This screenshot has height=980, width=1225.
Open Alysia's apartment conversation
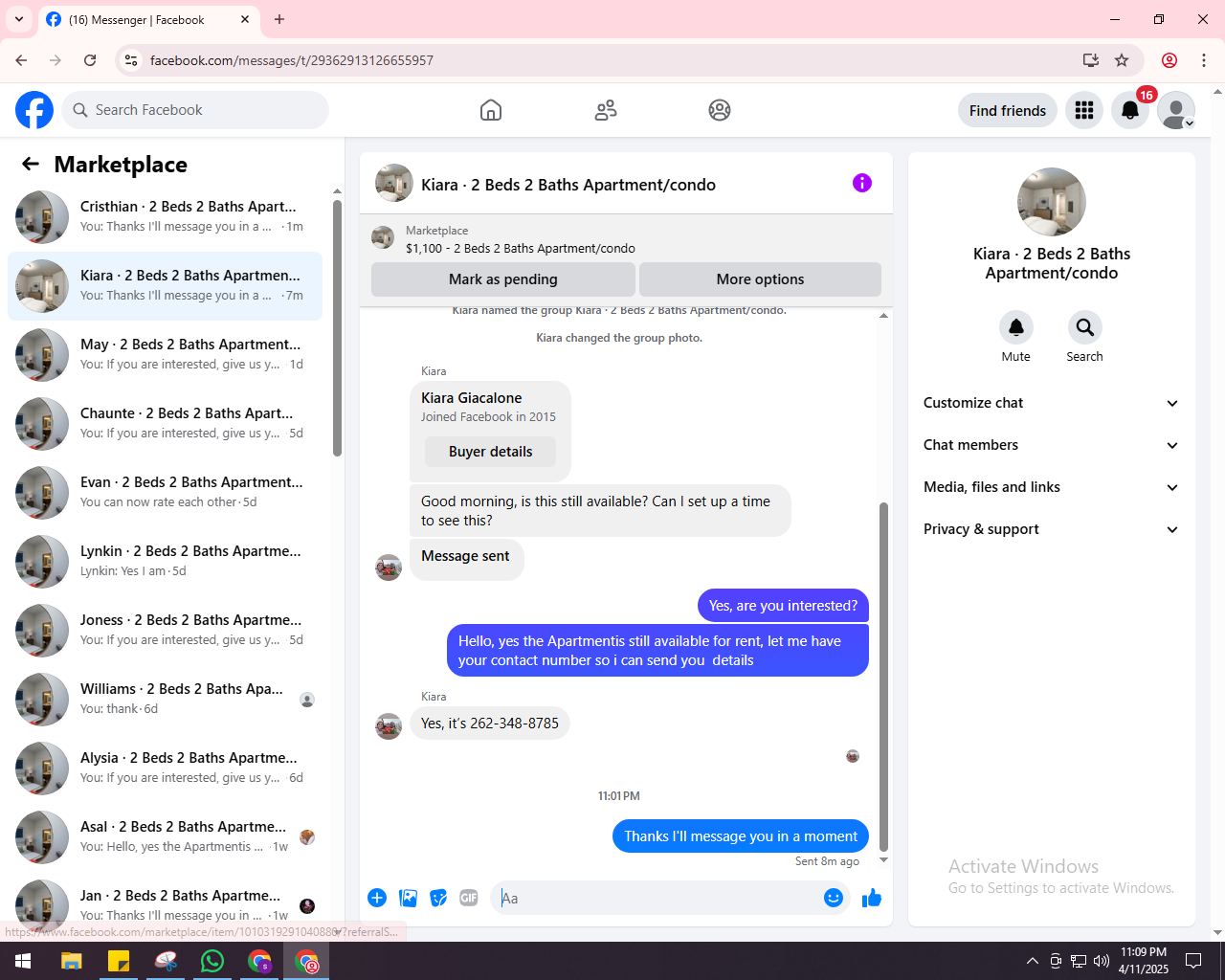coord(165,768)
